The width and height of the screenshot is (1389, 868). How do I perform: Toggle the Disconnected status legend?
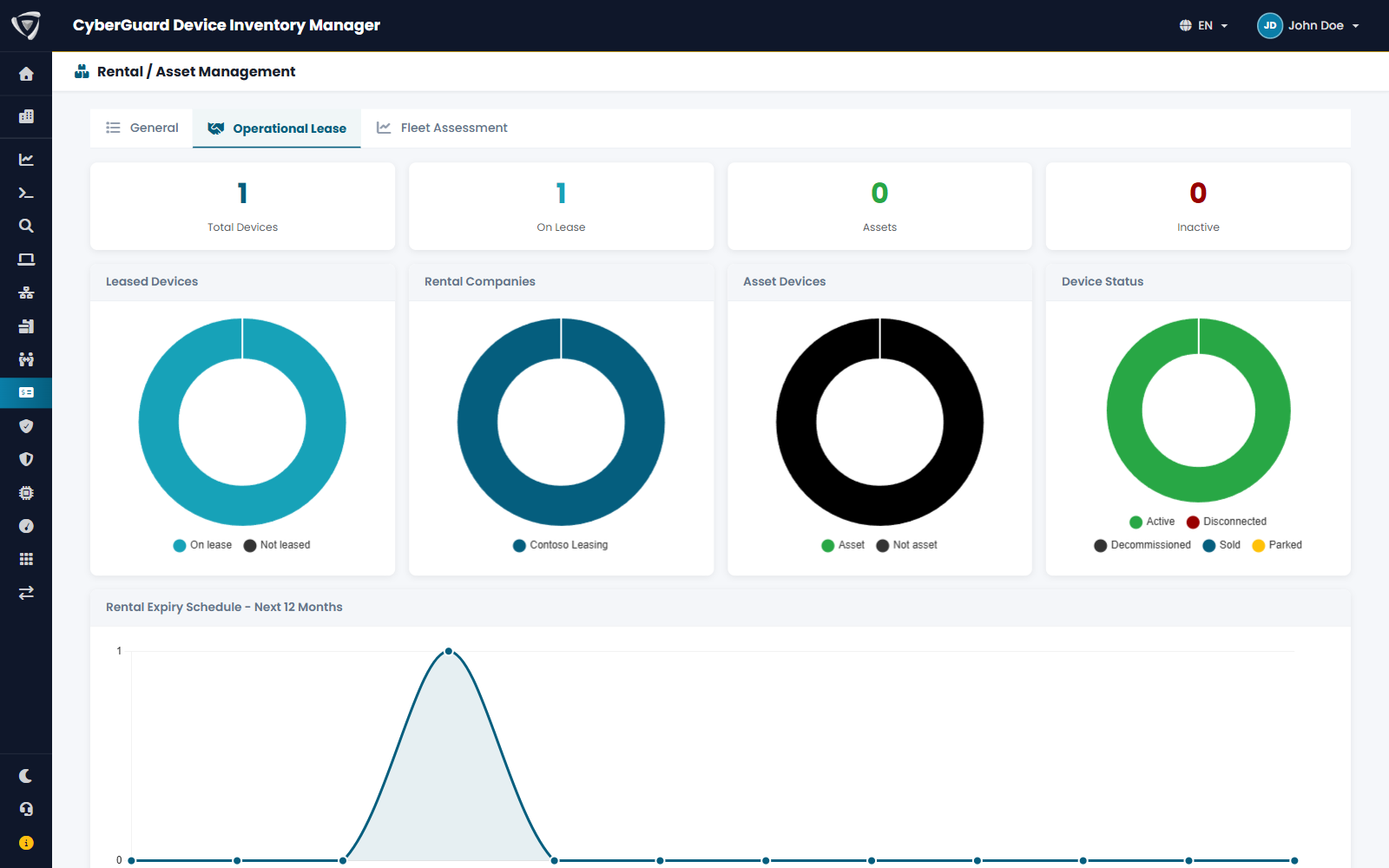tap(1227, 522)
